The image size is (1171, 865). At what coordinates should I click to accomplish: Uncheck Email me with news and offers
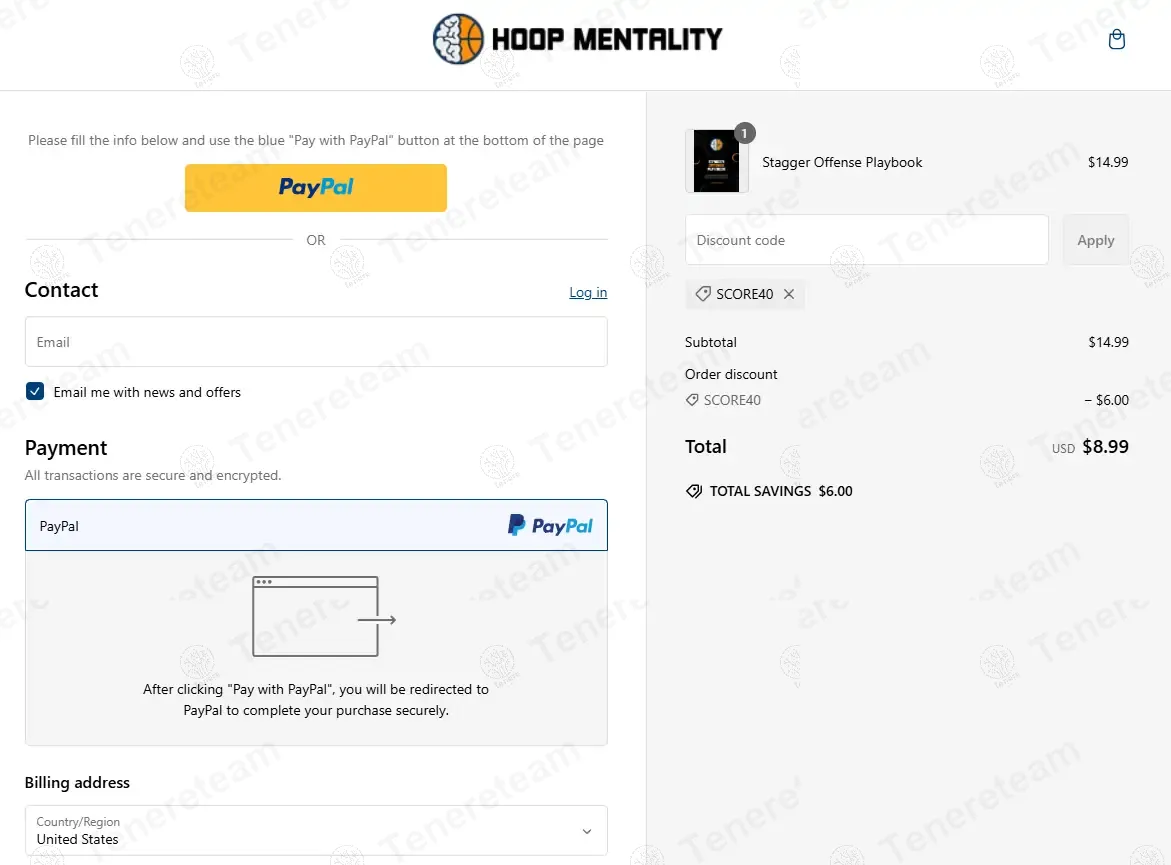pyautogui.click(x=35, y=392)
